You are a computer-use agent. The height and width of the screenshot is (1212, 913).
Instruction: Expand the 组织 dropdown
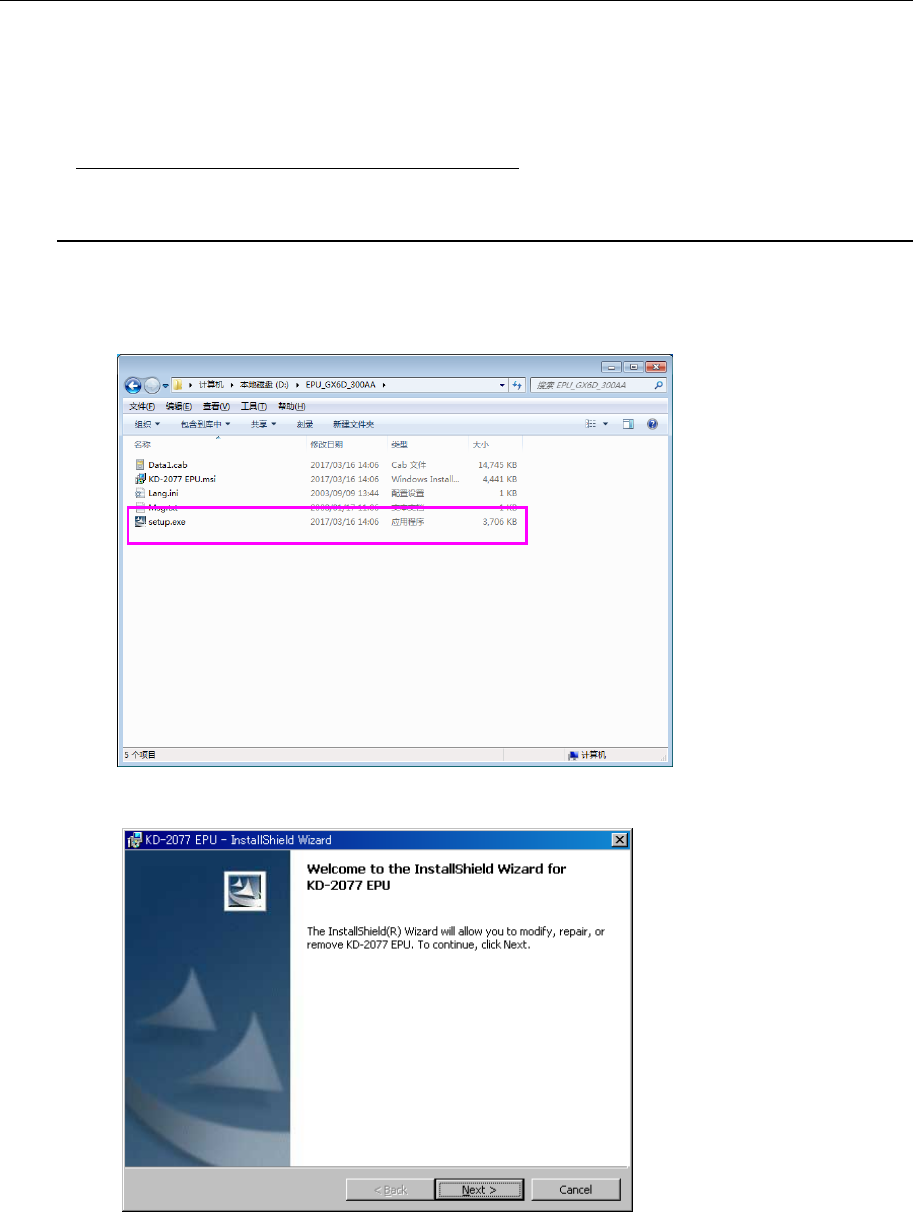point(147,424)
